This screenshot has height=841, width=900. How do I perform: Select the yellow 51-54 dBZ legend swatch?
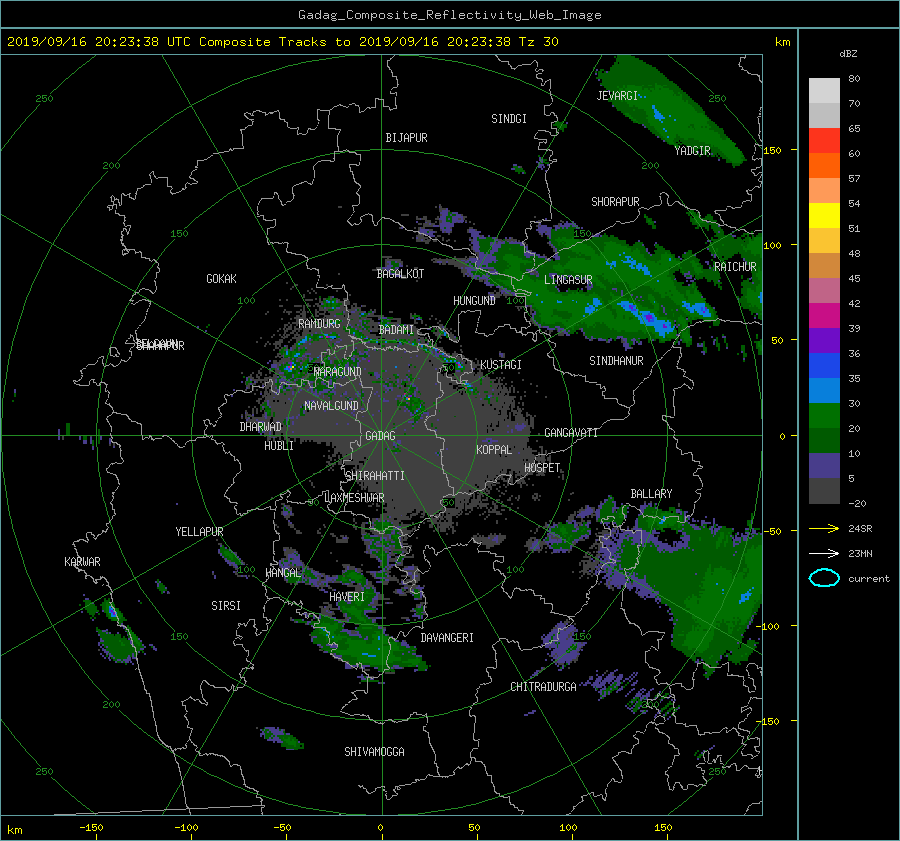coord(824,216)
